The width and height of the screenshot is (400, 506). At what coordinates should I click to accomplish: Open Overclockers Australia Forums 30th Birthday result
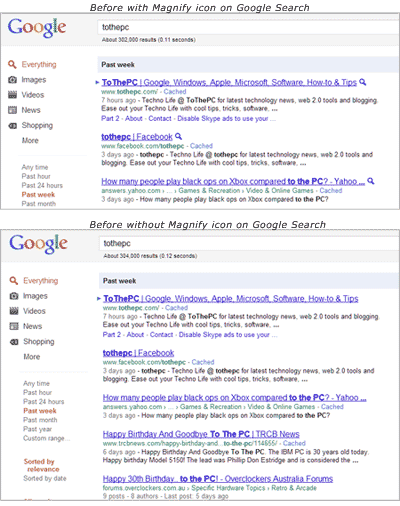218,479
